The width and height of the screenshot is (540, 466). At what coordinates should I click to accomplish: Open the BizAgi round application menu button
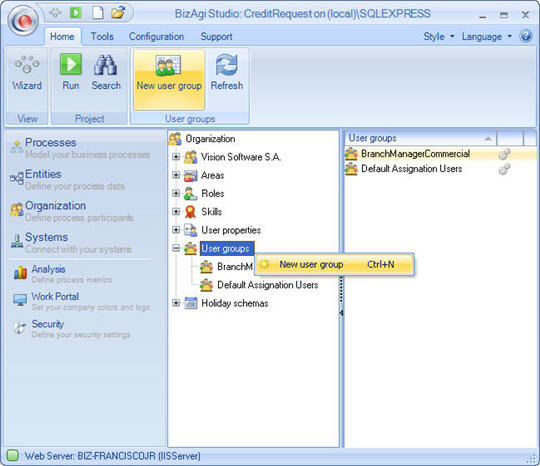pyautogui.click(x=23, y=21)
